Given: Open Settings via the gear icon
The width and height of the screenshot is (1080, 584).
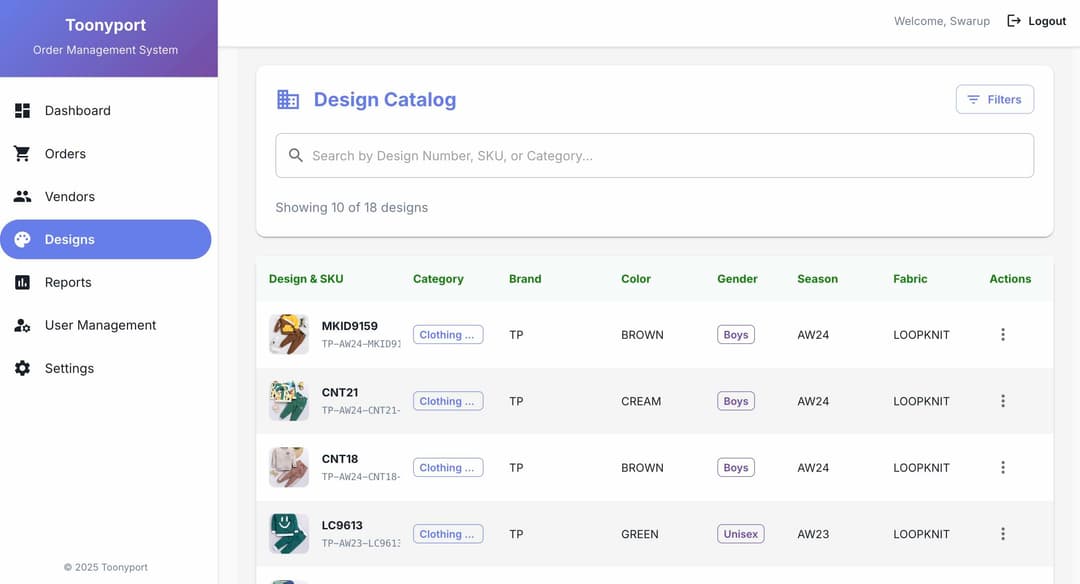Looking at the screenshot, I should [22, 368].
